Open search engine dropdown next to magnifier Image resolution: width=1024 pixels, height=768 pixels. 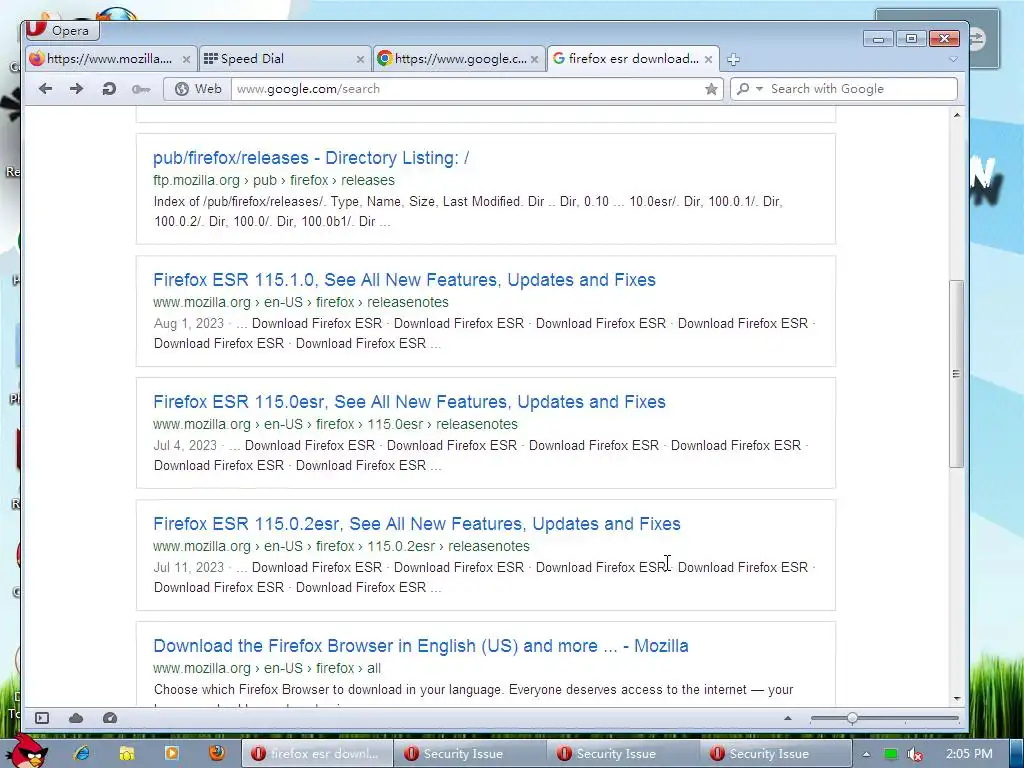[759, 89]
